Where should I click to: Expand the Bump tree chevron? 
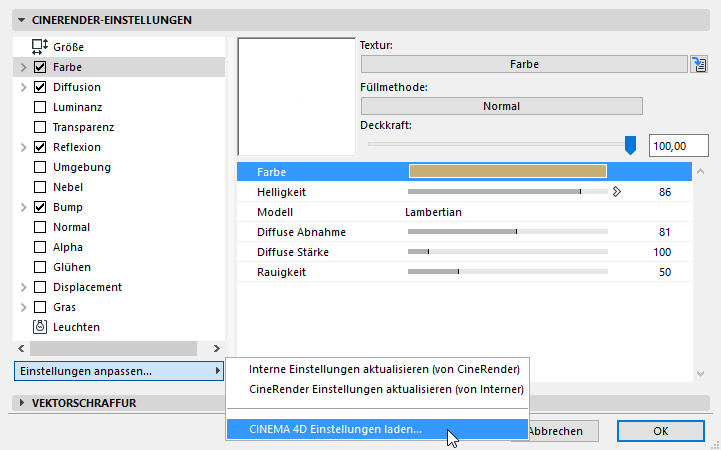click(23, 207)
